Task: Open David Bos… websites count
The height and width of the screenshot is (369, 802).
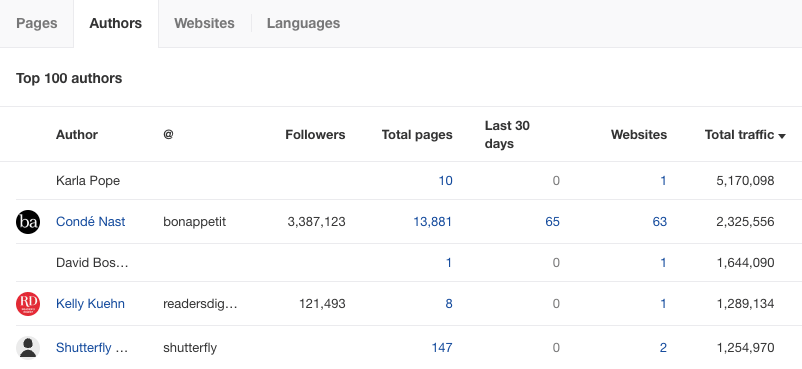Action: click(663, 263)
